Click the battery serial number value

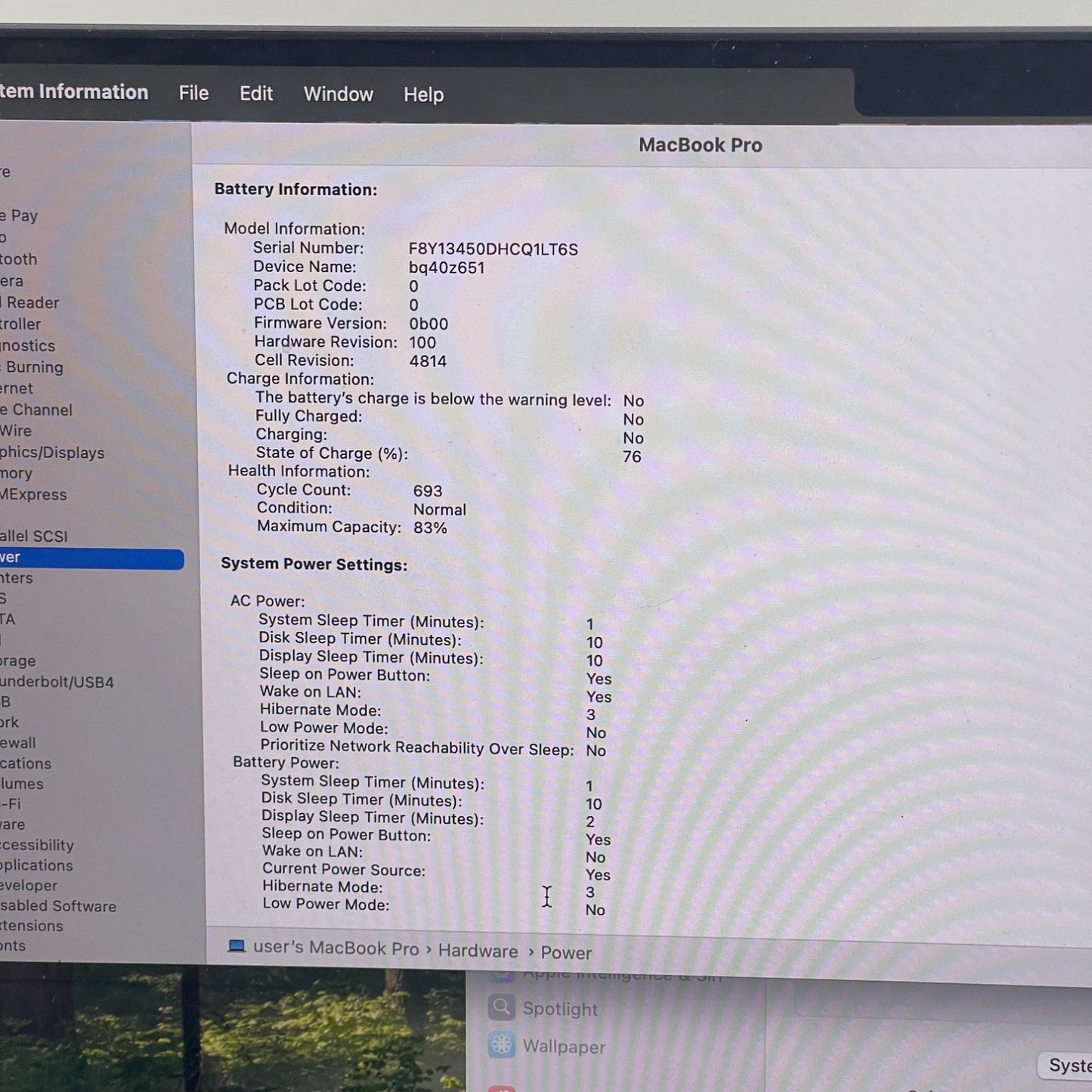point(493,249)
